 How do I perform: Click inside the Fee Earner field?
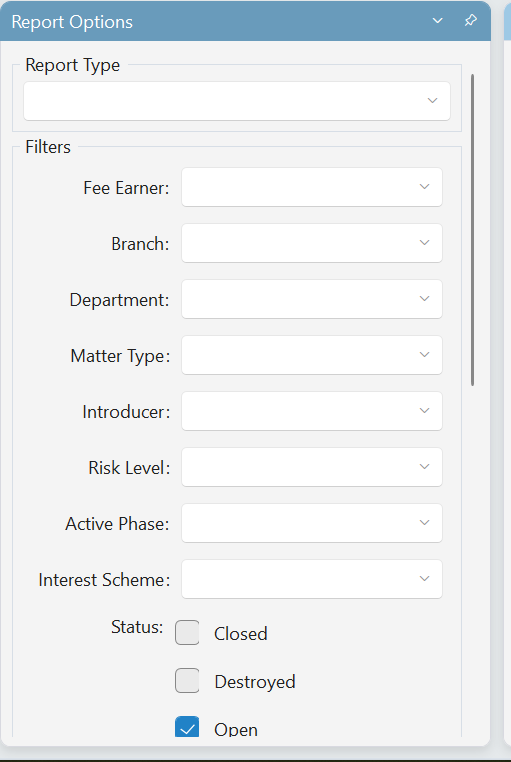[312, 187]
